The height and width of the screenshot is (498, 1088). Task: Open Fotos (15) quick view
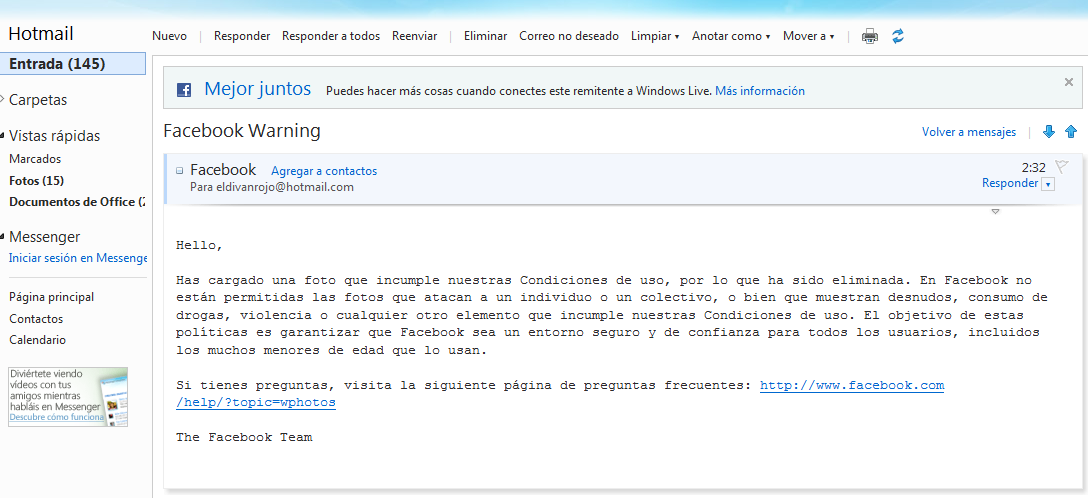(x=36, y=181)
